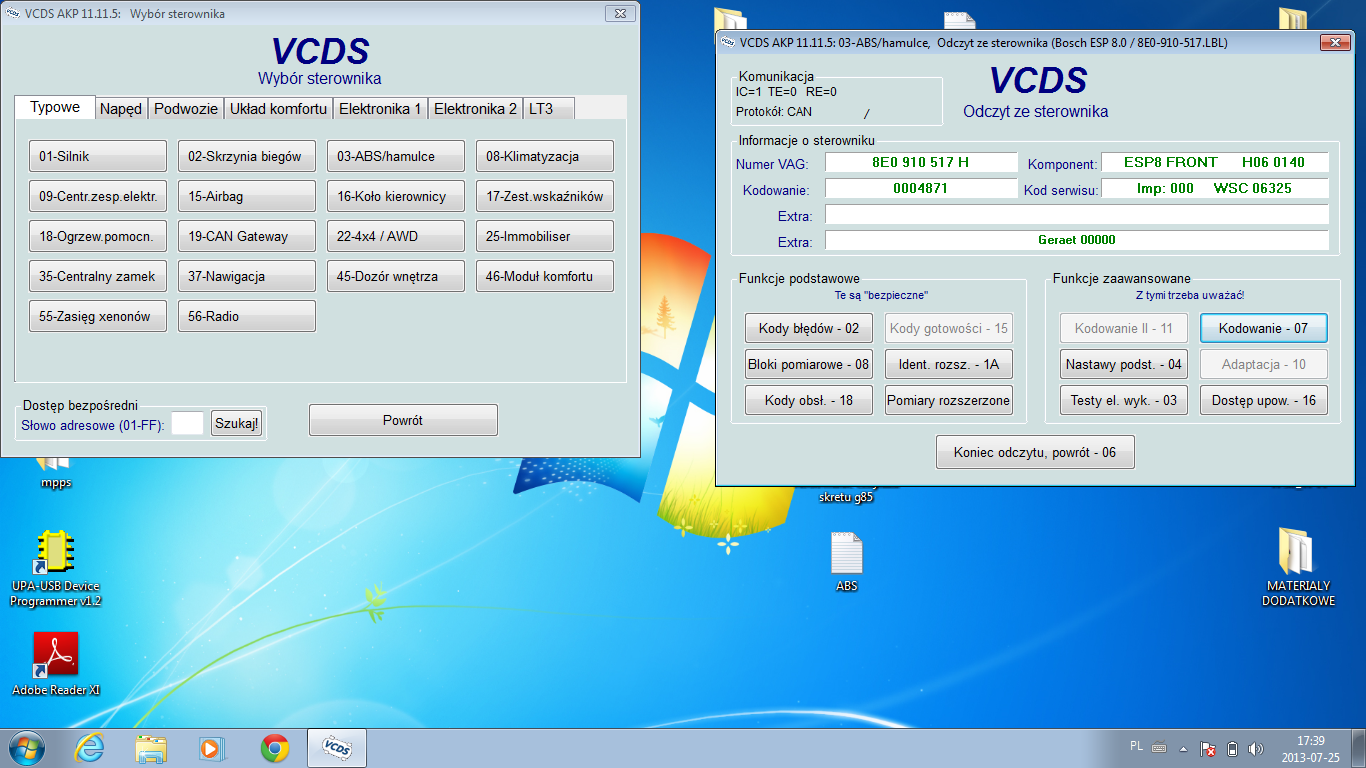This screenshot has width=1366, height=768.
Task: Switch to the Napęd tab
Action: coord(121,109)
